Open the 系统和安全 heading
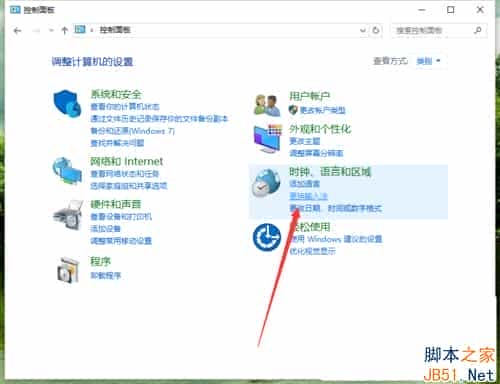The width and height of the screenshot is (500, 384). [116, 94]
